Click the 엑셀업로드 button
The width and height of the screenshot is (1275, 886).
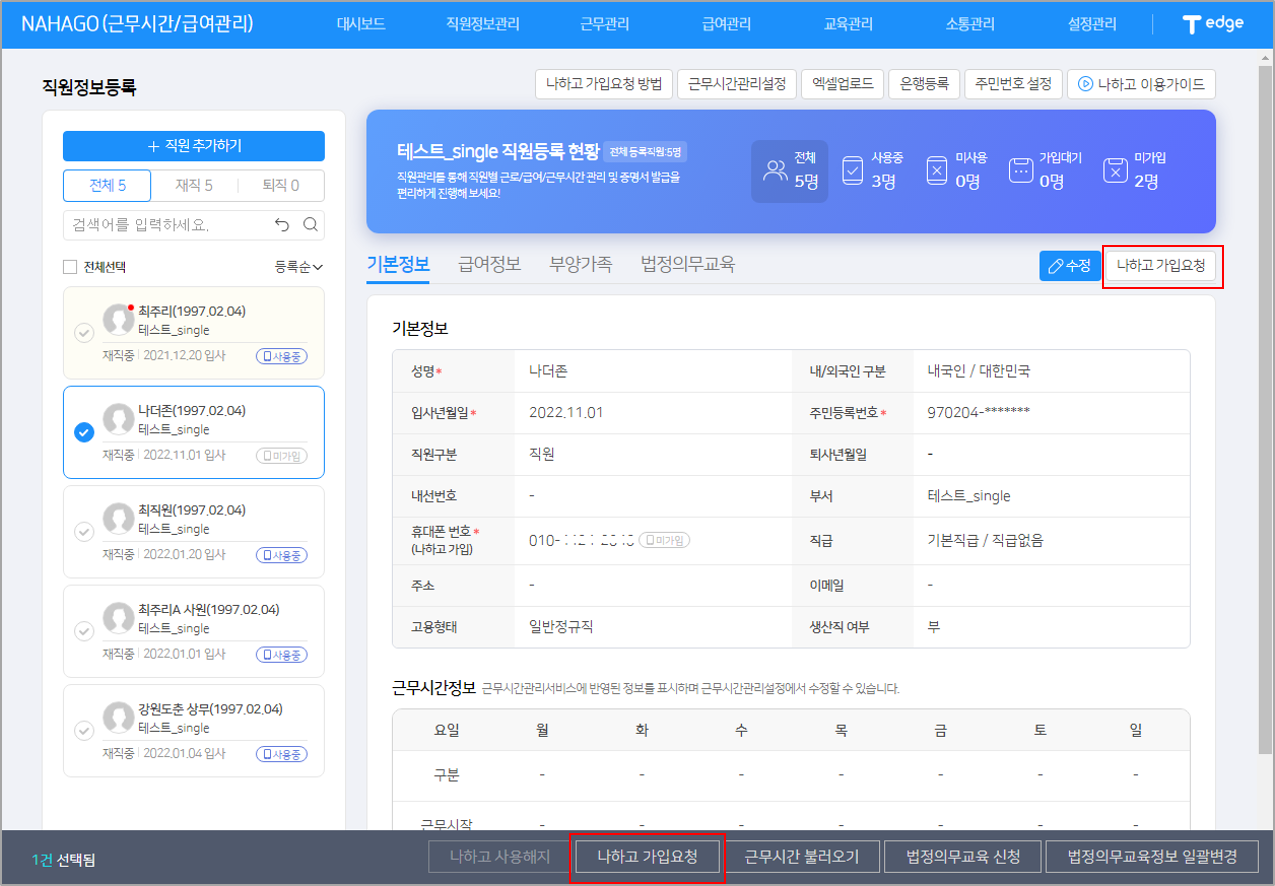point(842,84)
